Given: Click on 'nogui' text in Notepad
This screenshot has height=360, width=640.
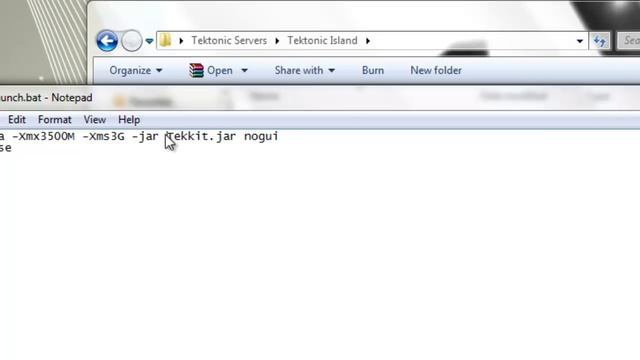Looking at the screenshot, I should (261, 136).
